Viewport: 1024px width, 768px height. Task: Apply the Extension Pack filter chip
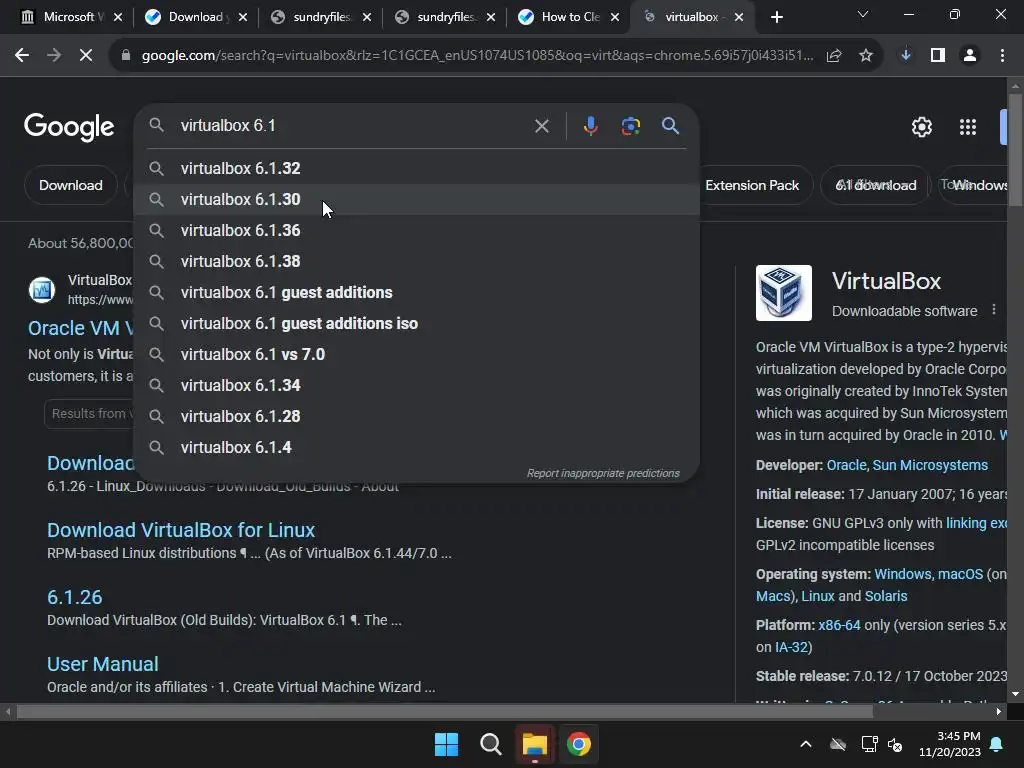pos(752,185)
